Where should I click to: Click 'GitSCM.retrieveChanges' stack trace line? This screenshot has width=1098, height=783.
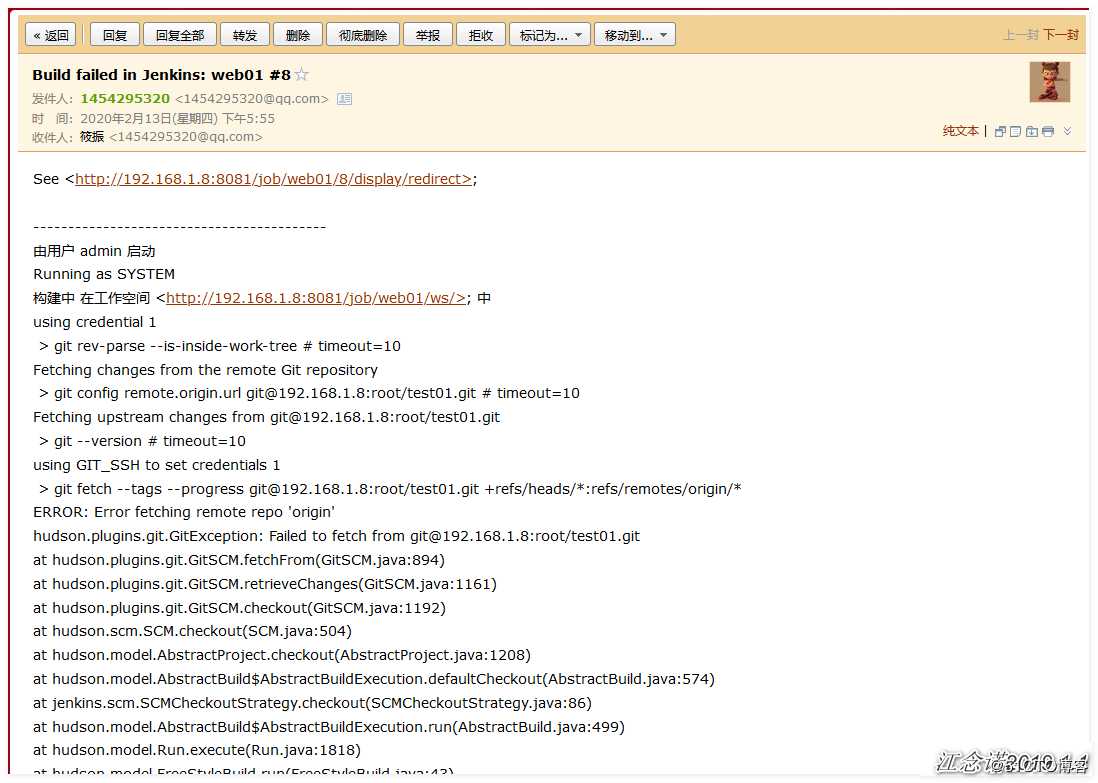click(265, 584)
